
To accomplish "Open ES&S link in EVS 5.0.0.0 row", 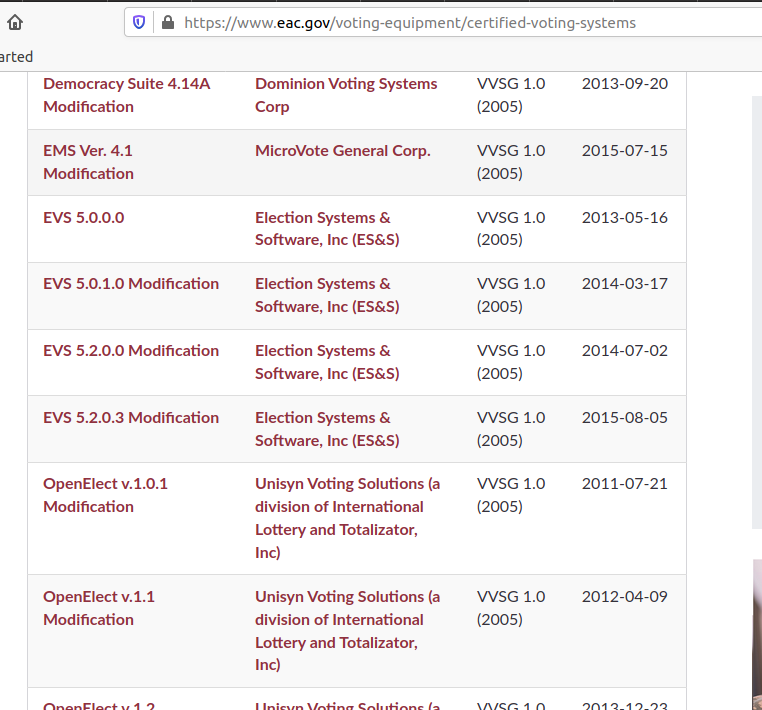I will pos(327,228).
